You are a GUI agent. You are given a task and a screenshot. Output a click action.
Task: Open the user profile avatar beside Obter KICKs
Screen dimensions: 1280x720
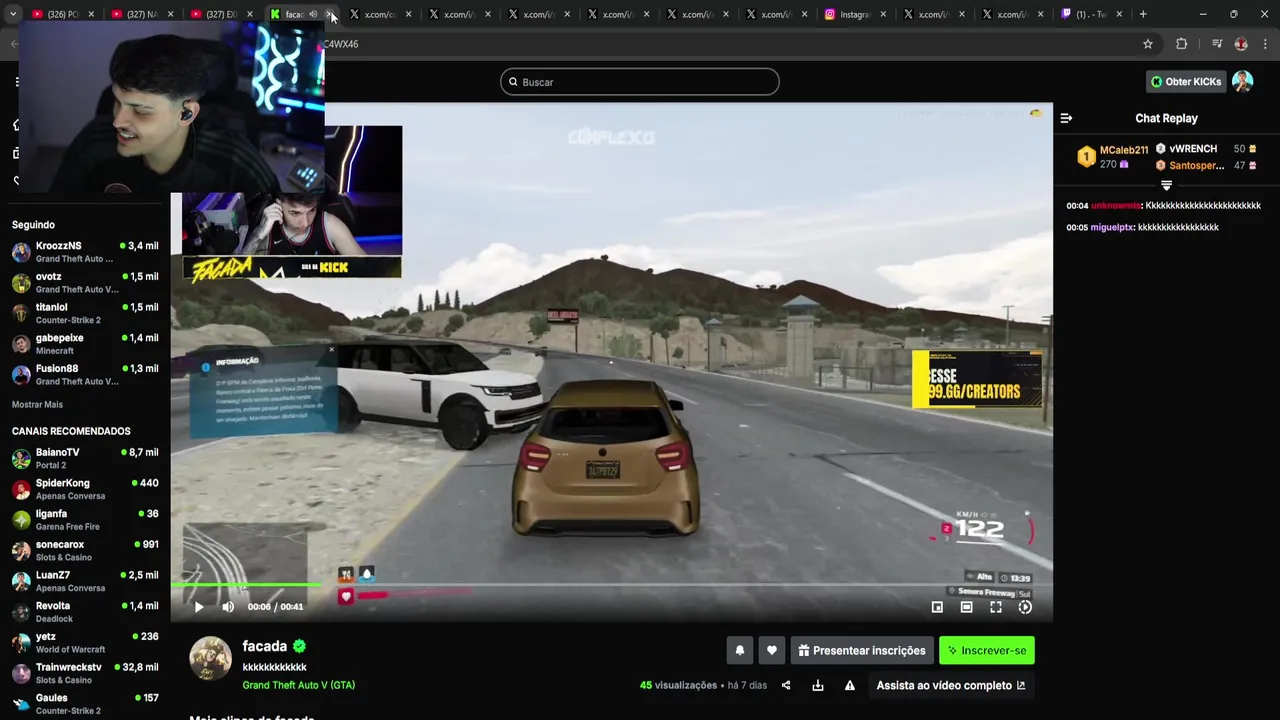1243,82
